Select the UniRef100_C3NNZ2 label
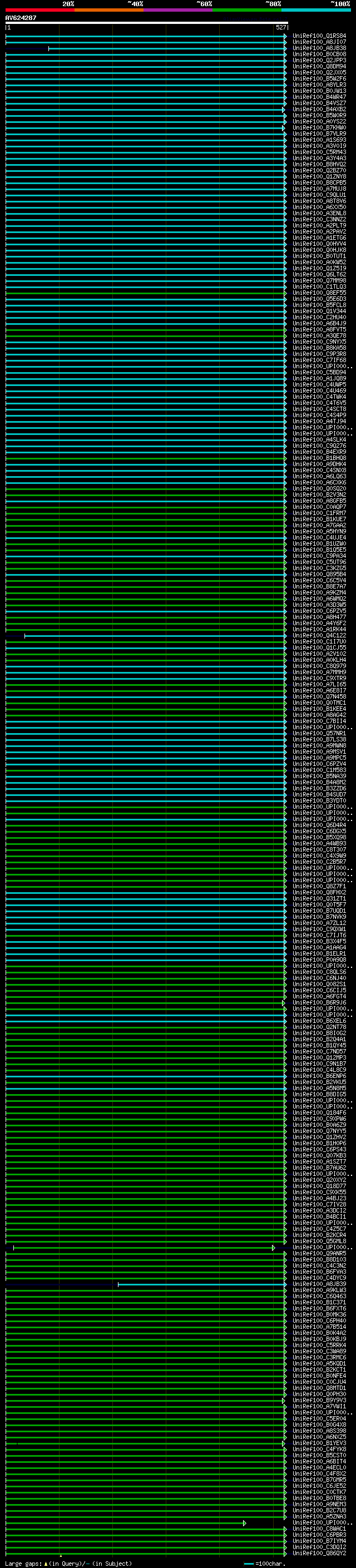The image size is (356, 1568). tap(319, 219)
